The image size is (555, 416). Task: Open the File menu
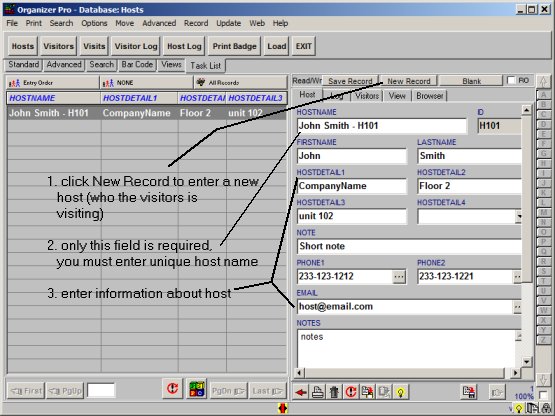tap(12, 23)
